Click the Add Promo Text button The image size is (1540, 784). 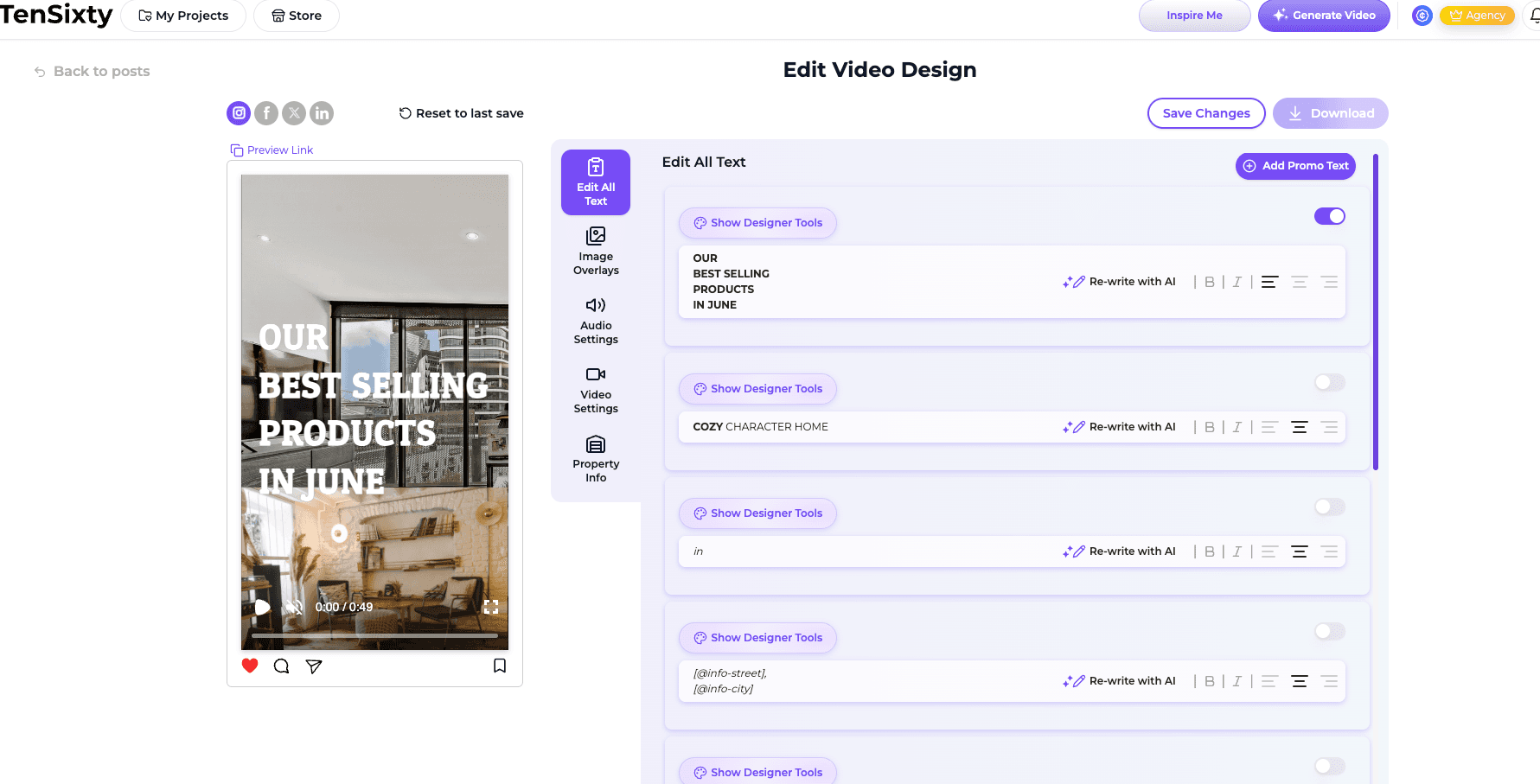(x=1295, y=166)
